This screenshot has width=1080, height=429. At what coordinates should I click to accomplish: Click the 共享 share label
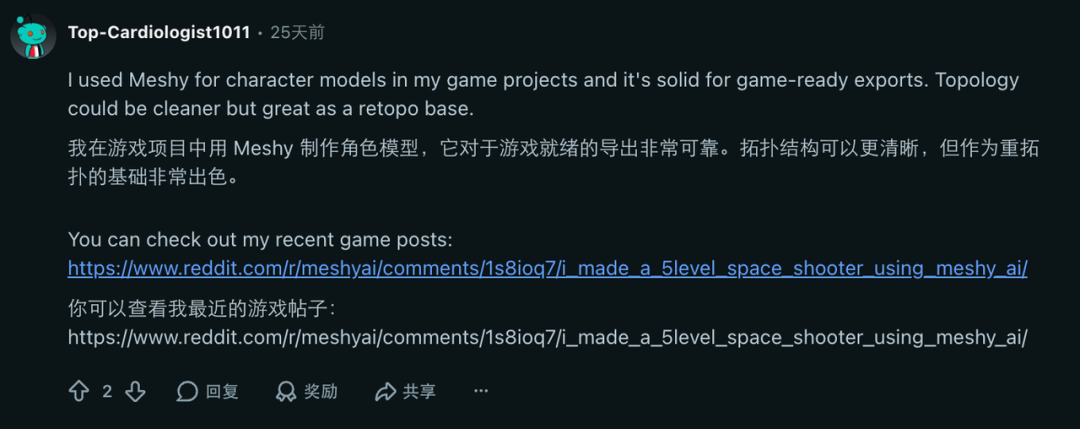click(x=420, y=391)
